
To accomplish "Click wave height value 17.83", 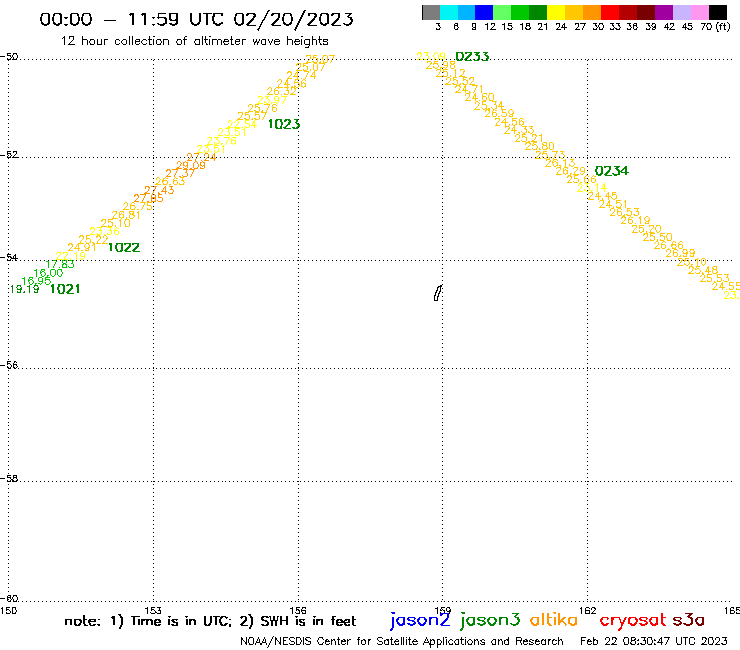I will point(59,264).
